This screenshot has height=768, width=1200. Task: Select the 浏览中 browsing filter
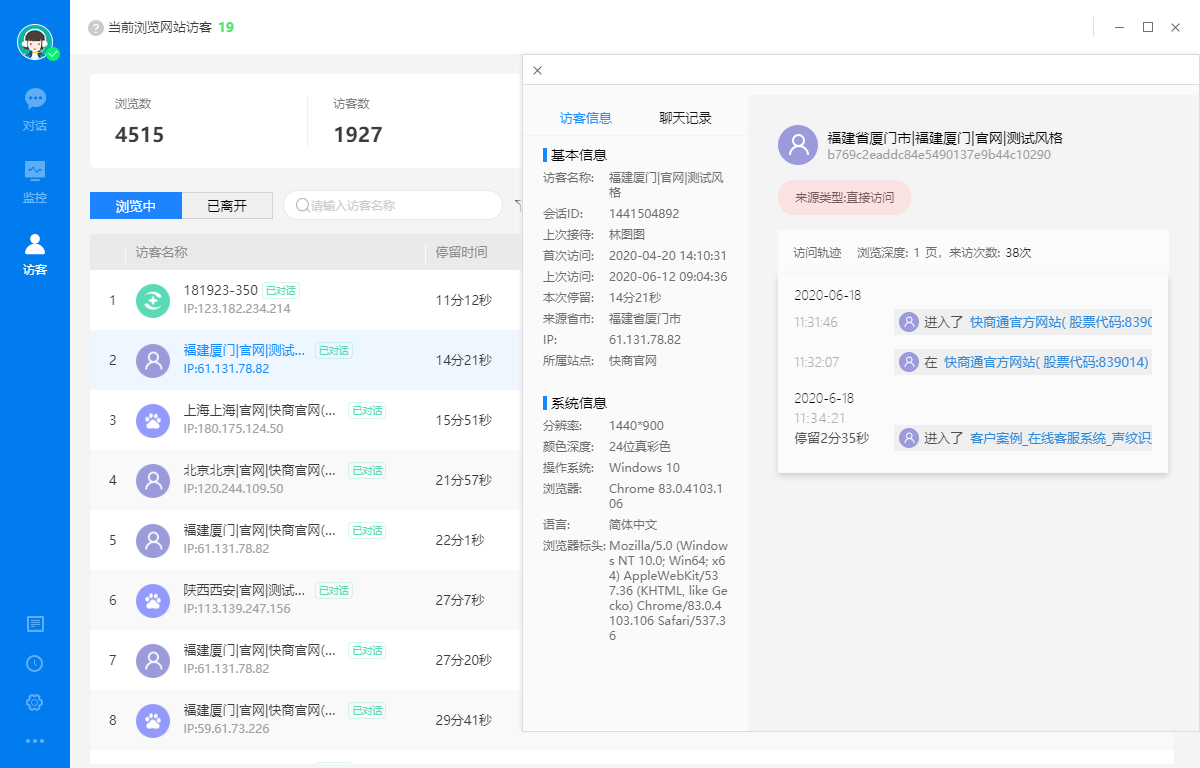click(136, 206)
